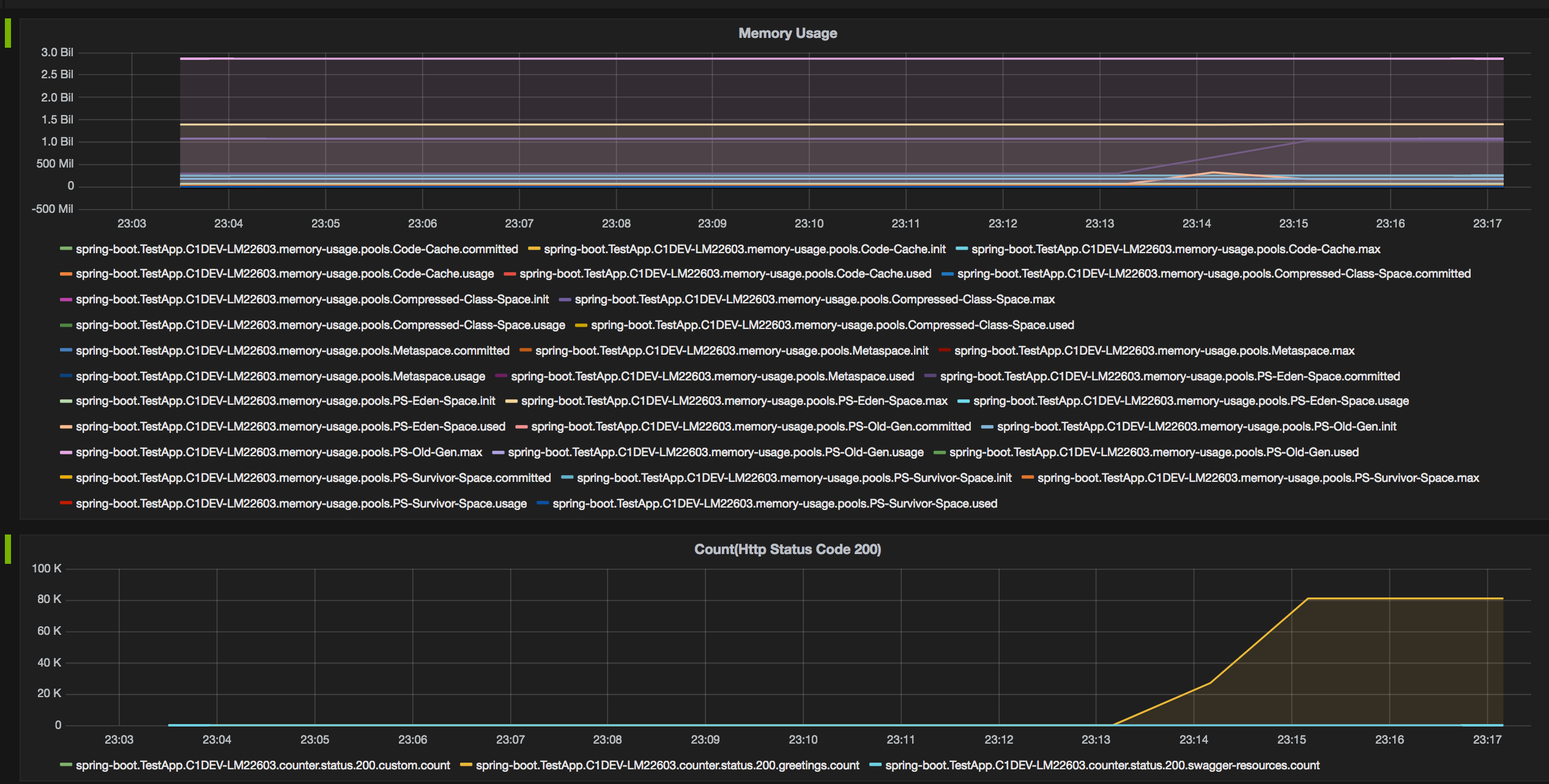Toggle the Code-Cache.init legend series
Screen dimensions: 1549x784
pos(737,250)
